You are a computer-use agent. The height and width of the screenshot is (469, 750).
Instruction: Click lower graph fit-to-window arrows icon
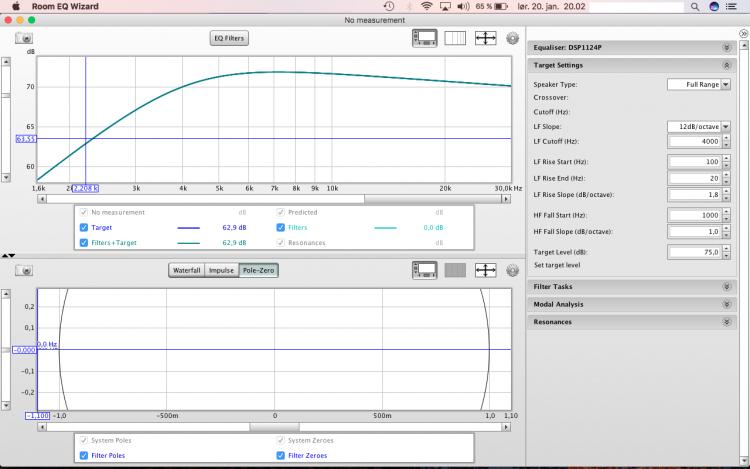click(486, 271)
